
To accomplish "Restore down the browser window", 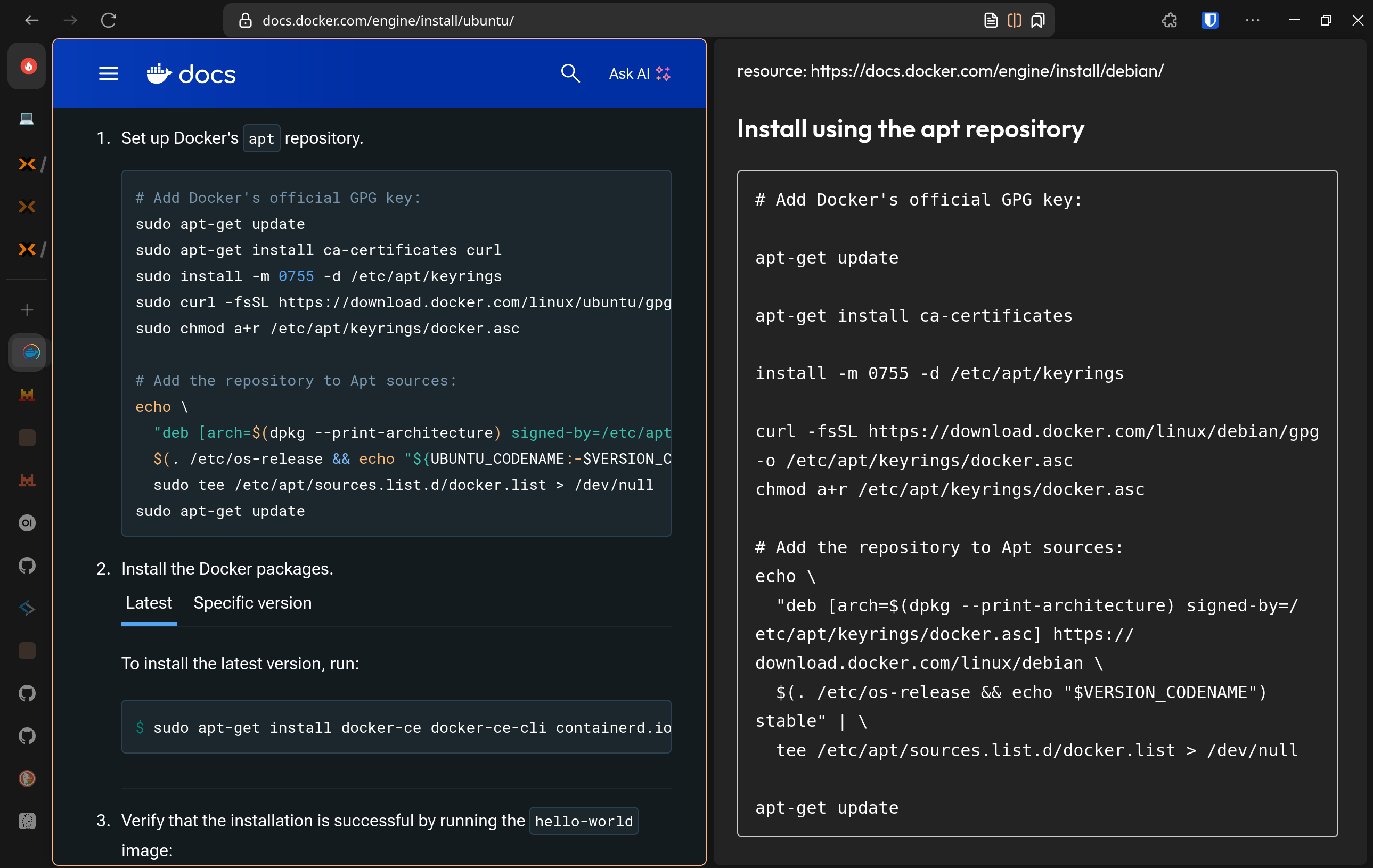I will coord(1326,21).
